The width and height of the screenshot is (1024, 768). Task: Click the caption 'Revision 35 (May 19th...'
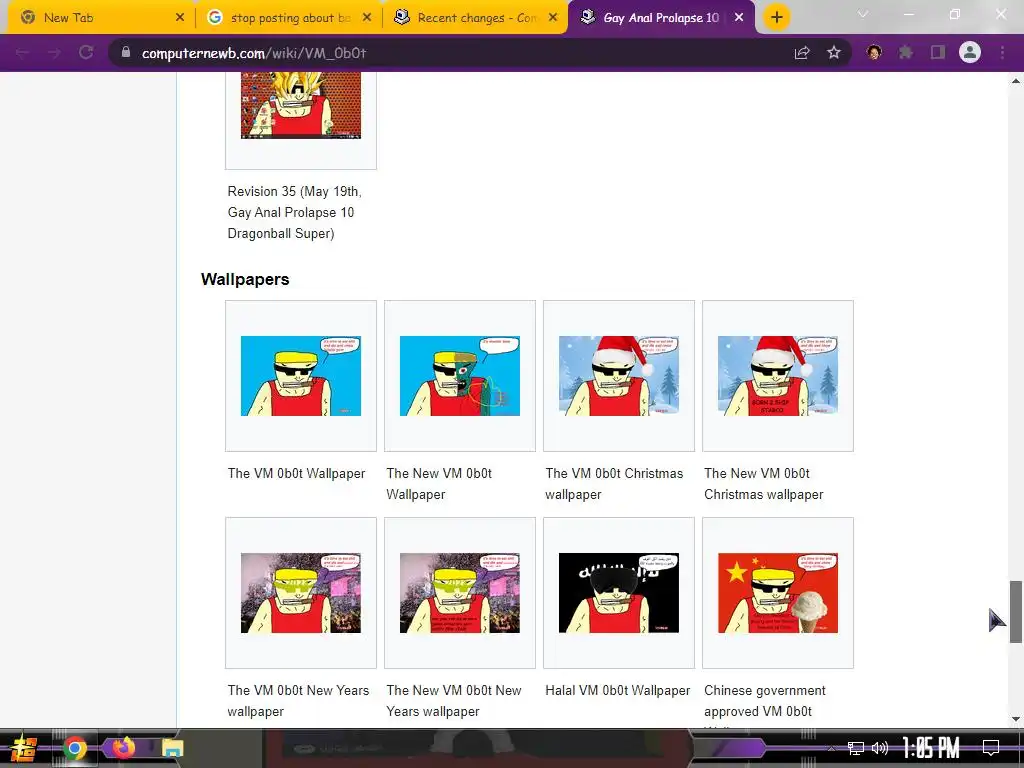click(295, 212)
